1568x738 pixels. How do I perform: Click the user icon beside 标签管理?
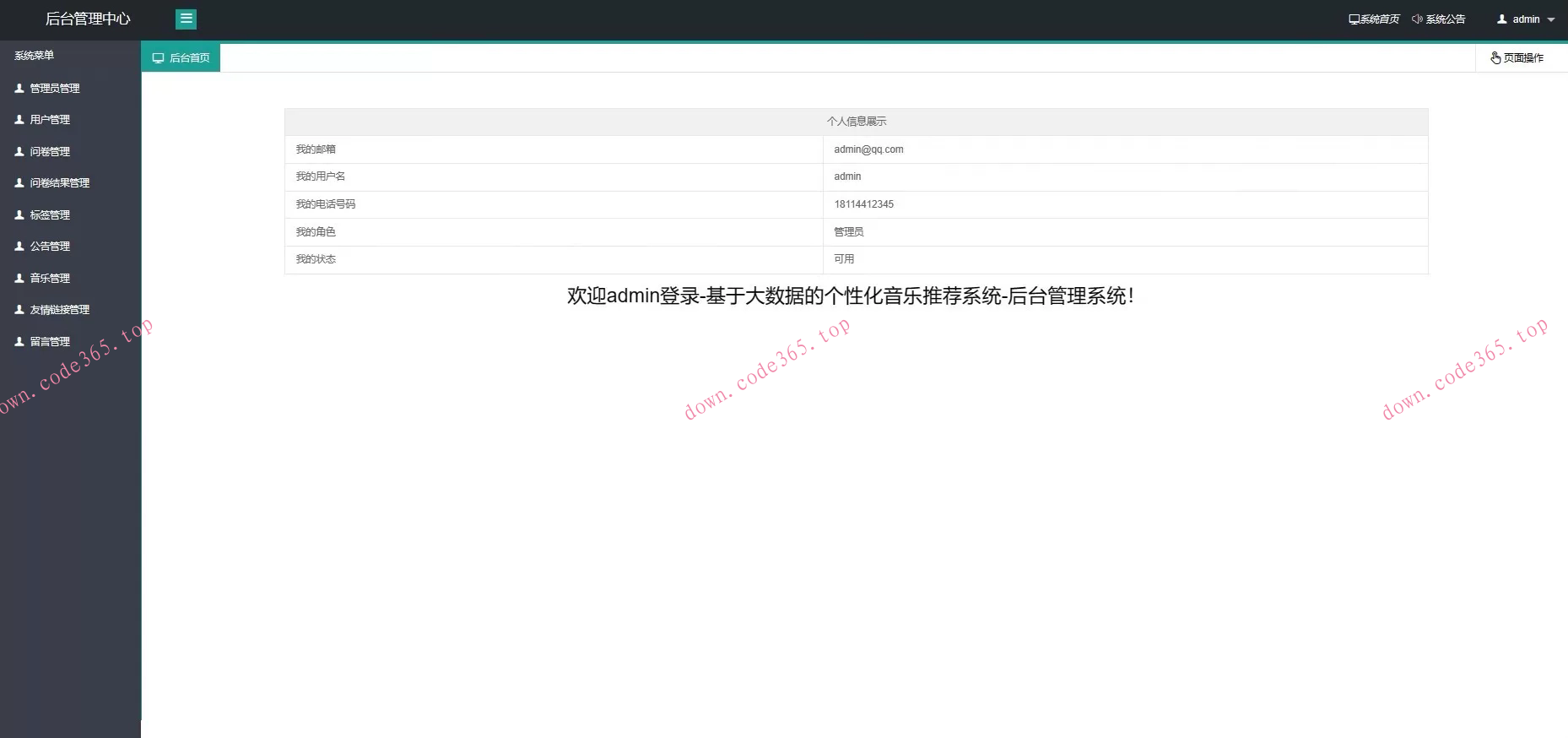(19, 214)
